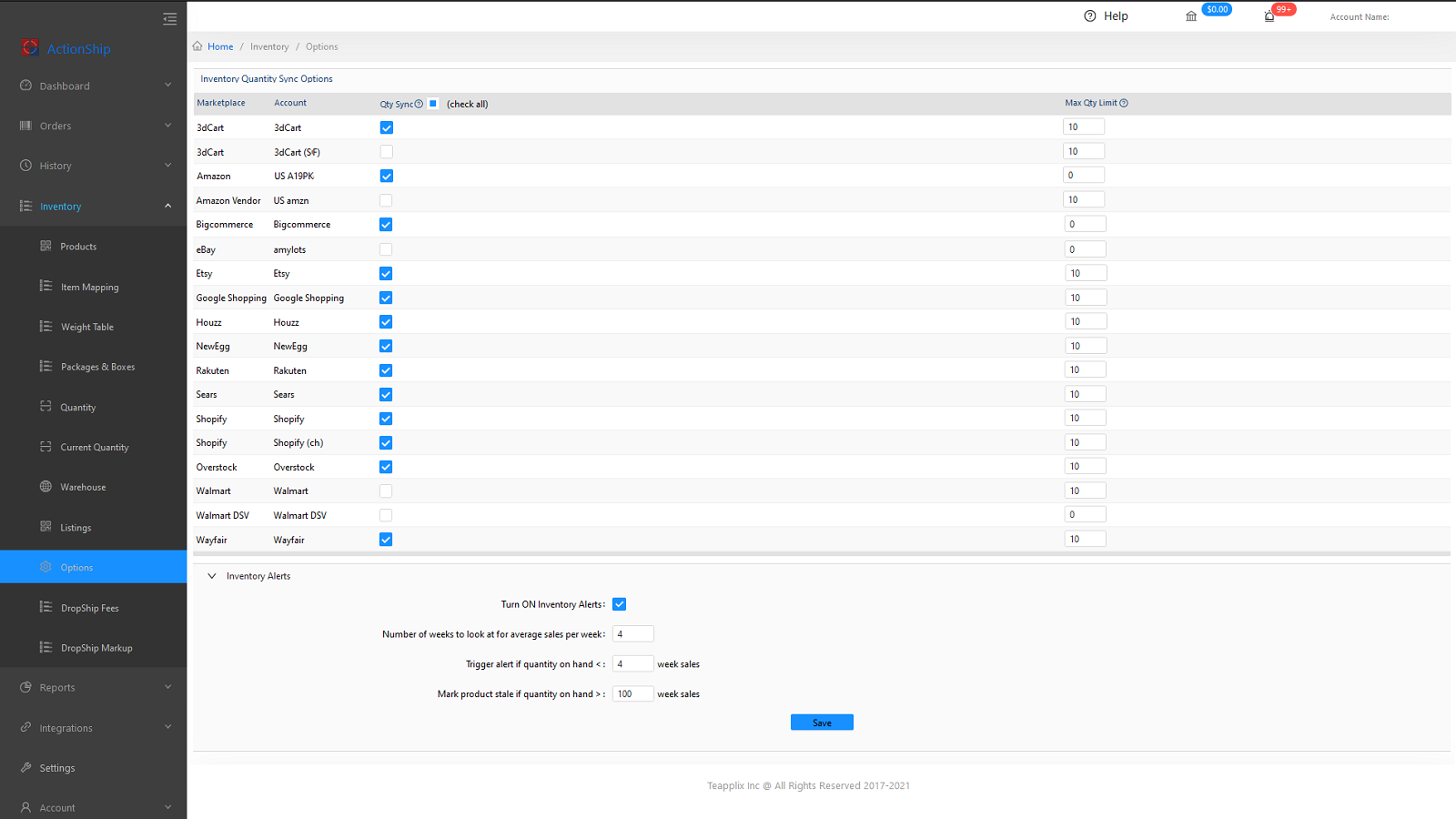The height and width of the screenshot is (819, 1456).
Task: Edit mark product stale quantity field
Action: click(633, 693)
